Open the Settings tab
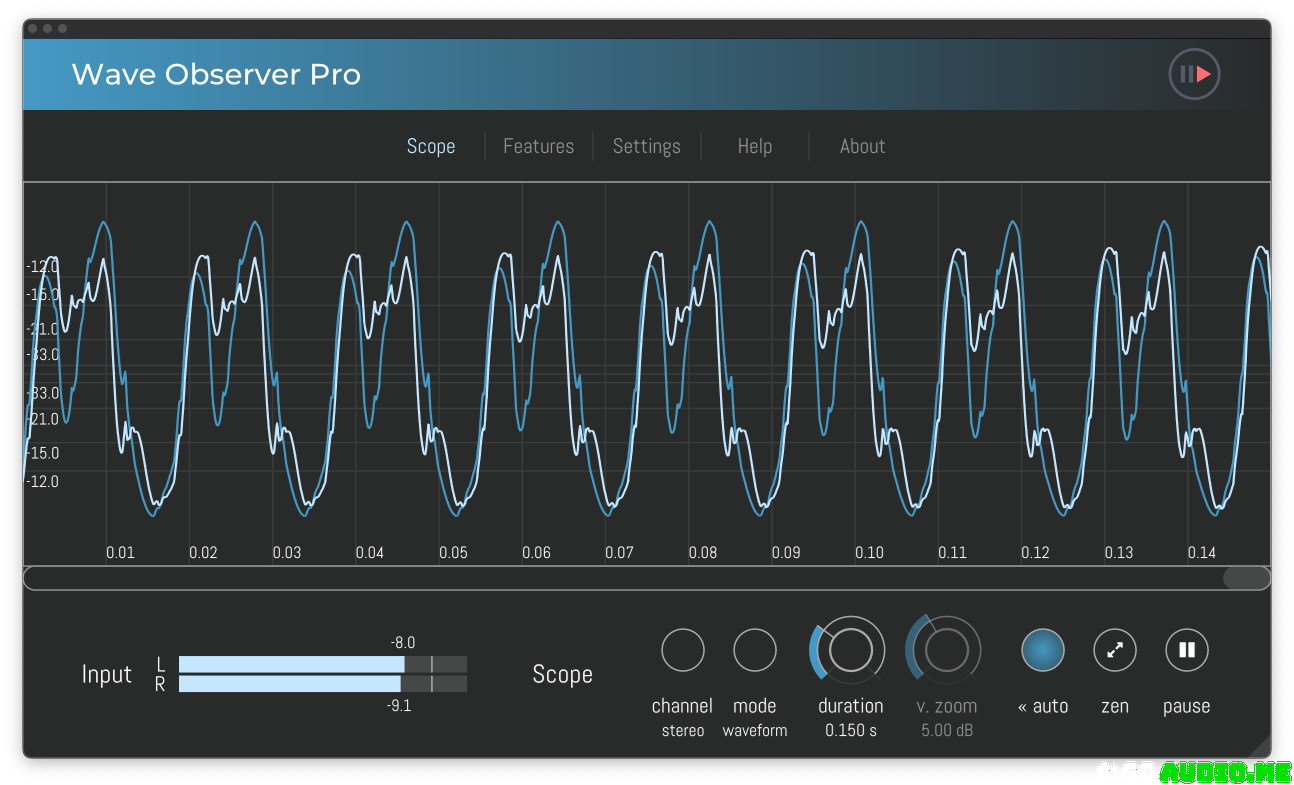 (646, 146)
